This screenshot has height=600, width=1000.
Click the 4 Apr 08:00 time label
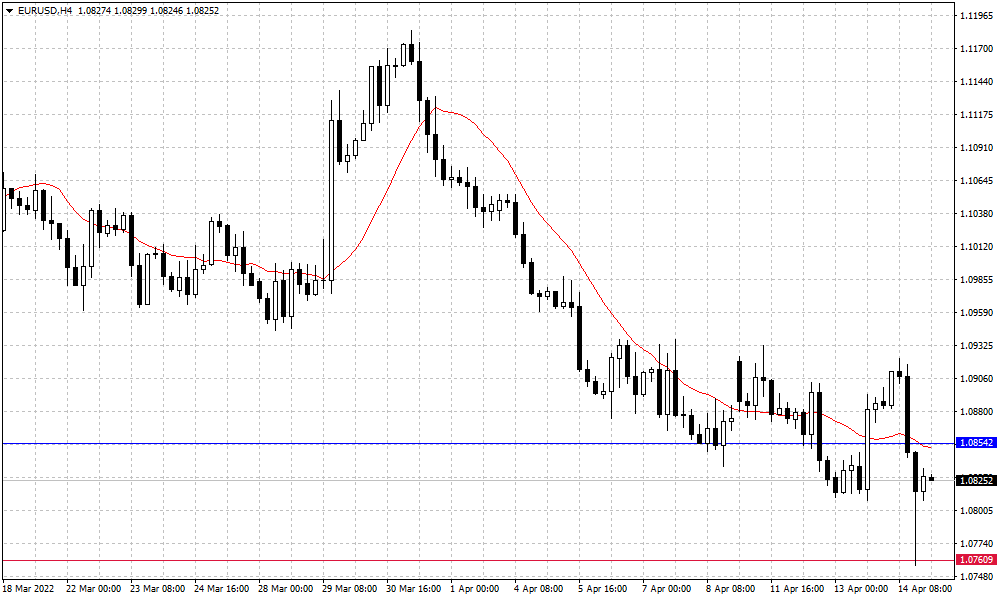click(538, 589)
